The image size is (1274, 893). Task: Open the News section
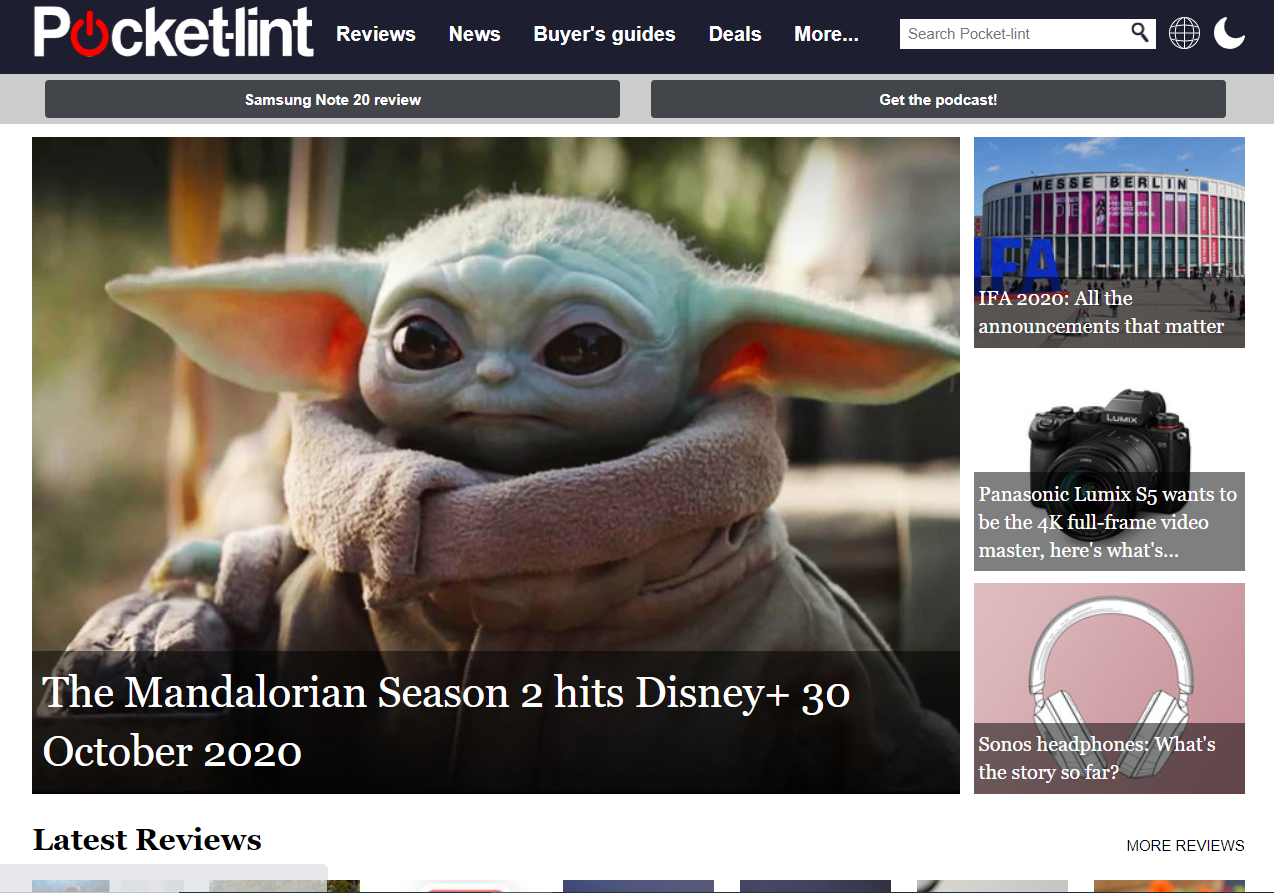coord(475,34)
